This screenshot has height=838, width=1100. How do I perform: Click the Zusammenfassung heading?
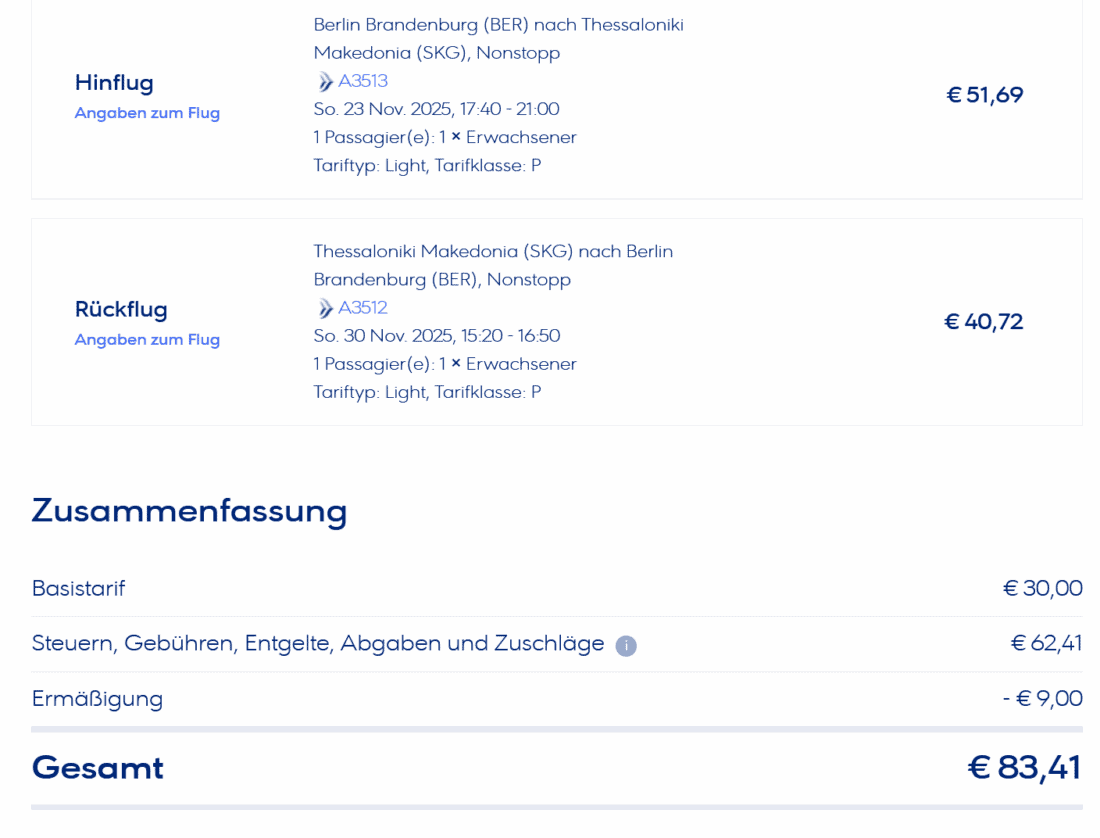click(x=189, y=510)
